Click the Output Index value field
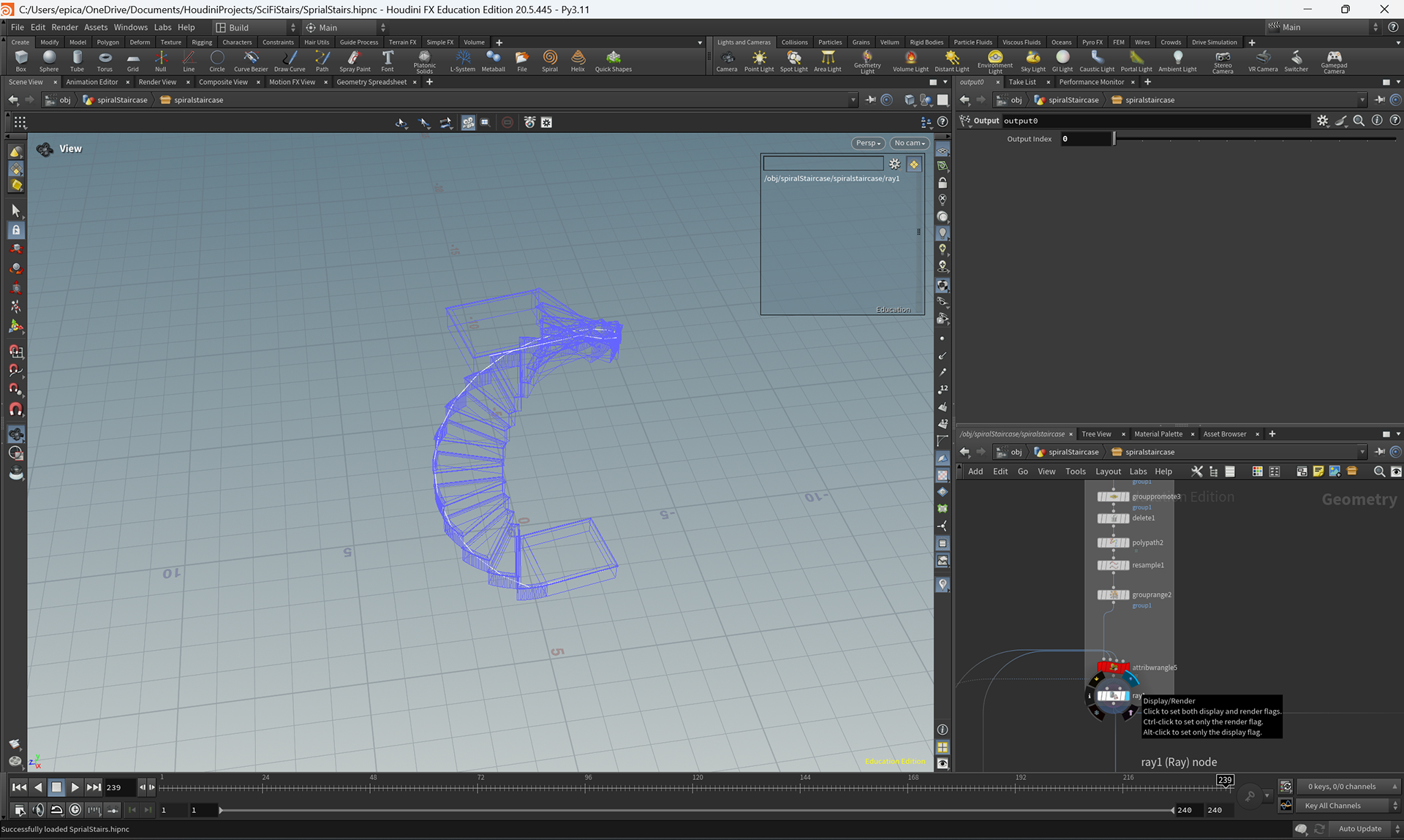This screenshot has height=840, width=1404. pos(1085,139)
